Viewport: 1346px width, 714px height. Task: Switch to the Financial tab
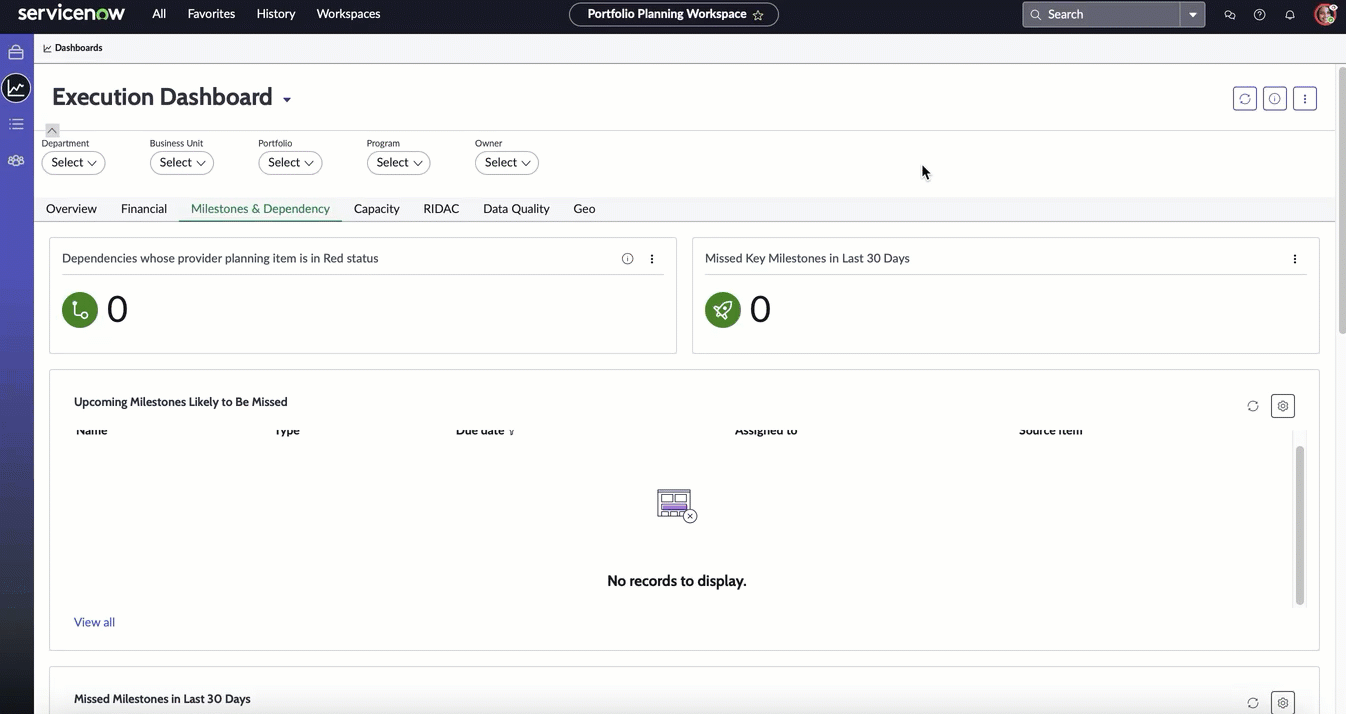(144, 209)
